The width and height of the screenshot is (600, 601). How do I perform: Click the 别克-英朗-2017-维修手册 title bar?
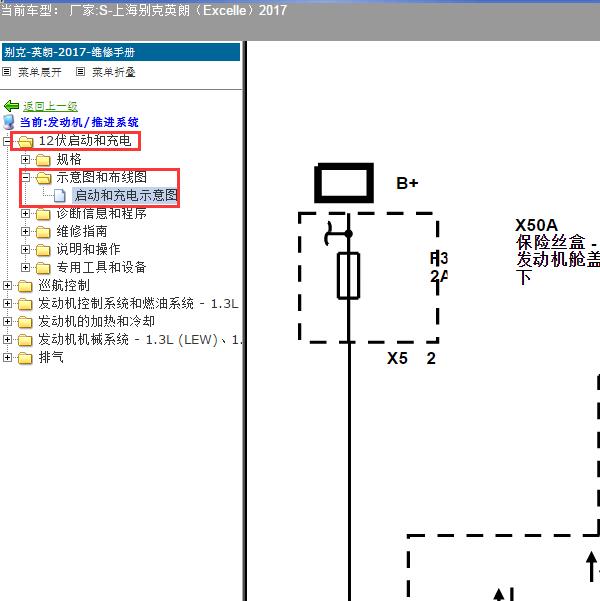121,52
